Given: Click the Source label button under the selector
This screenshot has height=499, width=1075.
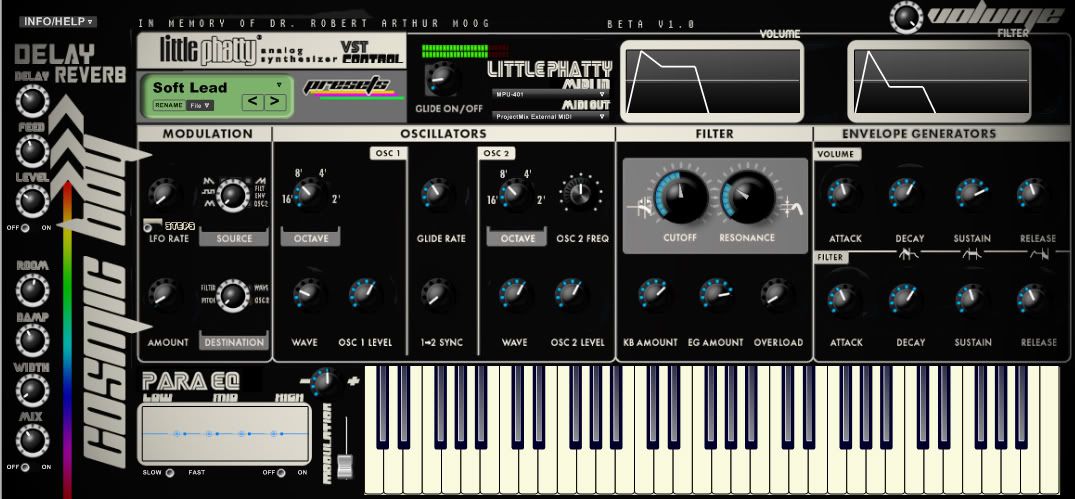Looking at the screenshot, I should click(234, 239).
